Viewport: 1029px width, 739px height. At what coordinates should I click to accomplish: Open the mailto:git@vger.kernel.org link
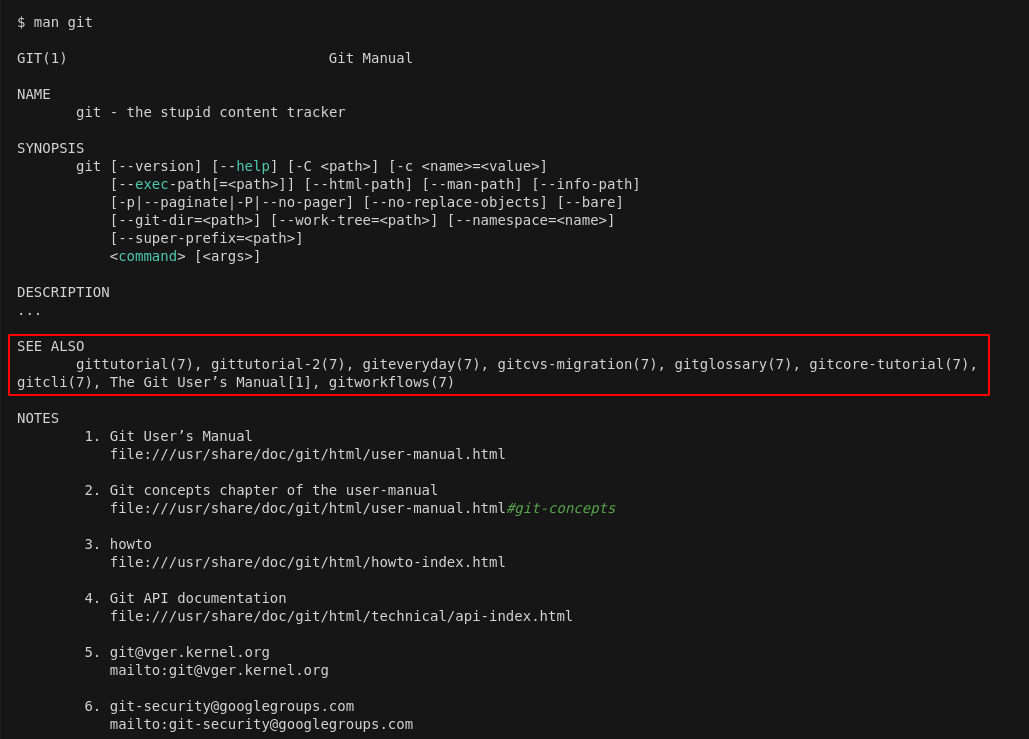(219, 671)
